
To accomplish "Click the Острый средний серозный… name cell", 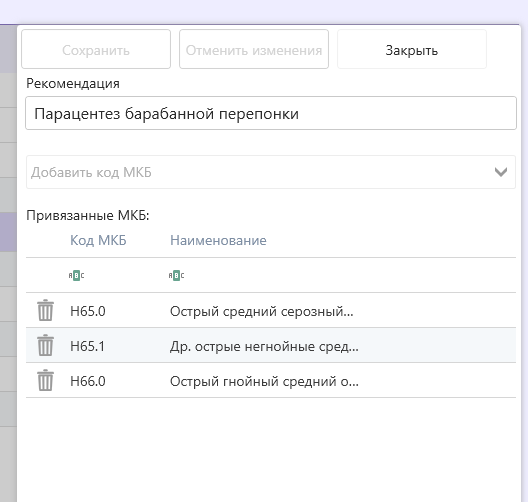I will [262, 311].
